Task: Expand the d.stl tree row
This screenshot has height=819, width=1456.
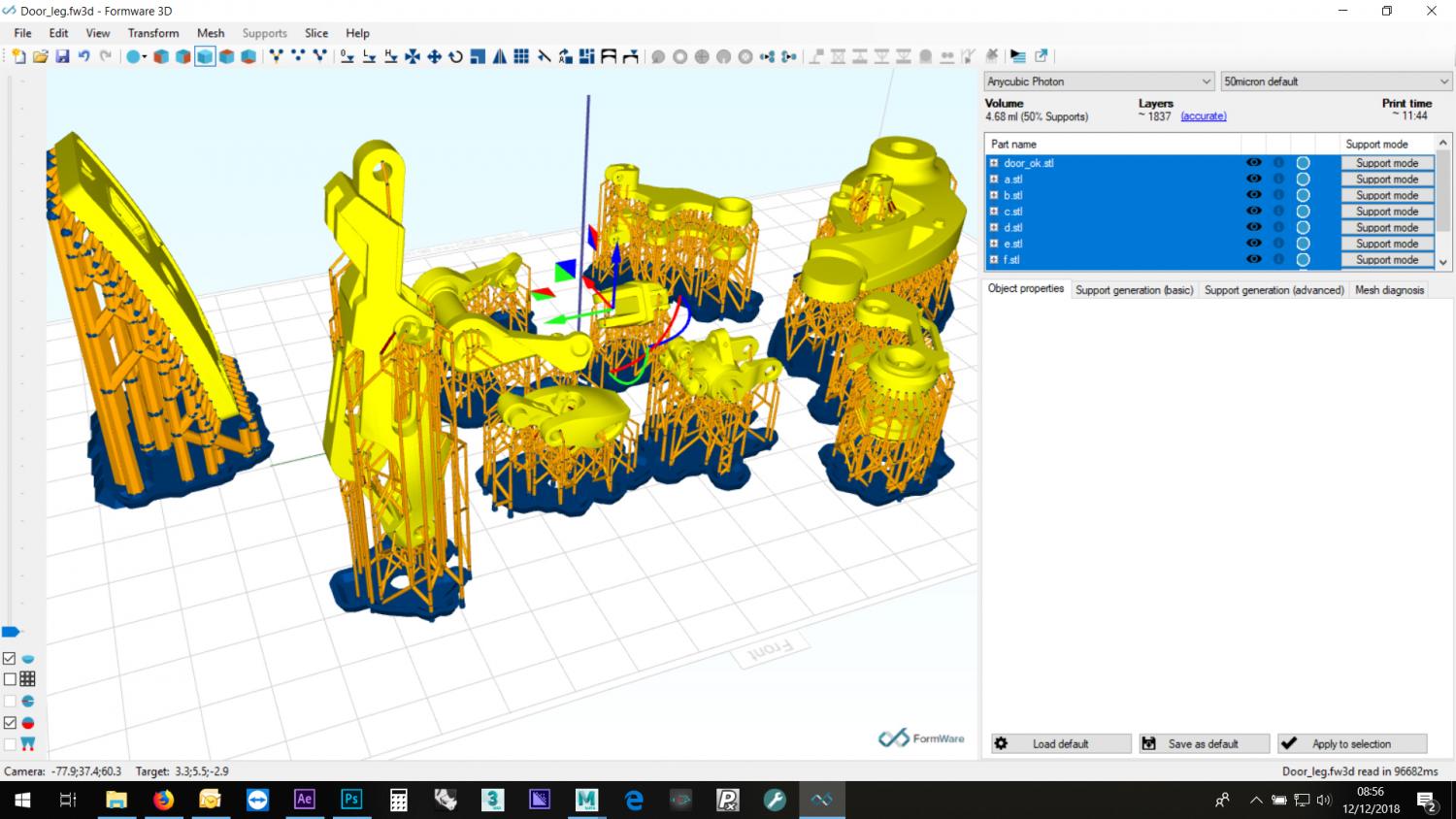Action: point(994,227)
